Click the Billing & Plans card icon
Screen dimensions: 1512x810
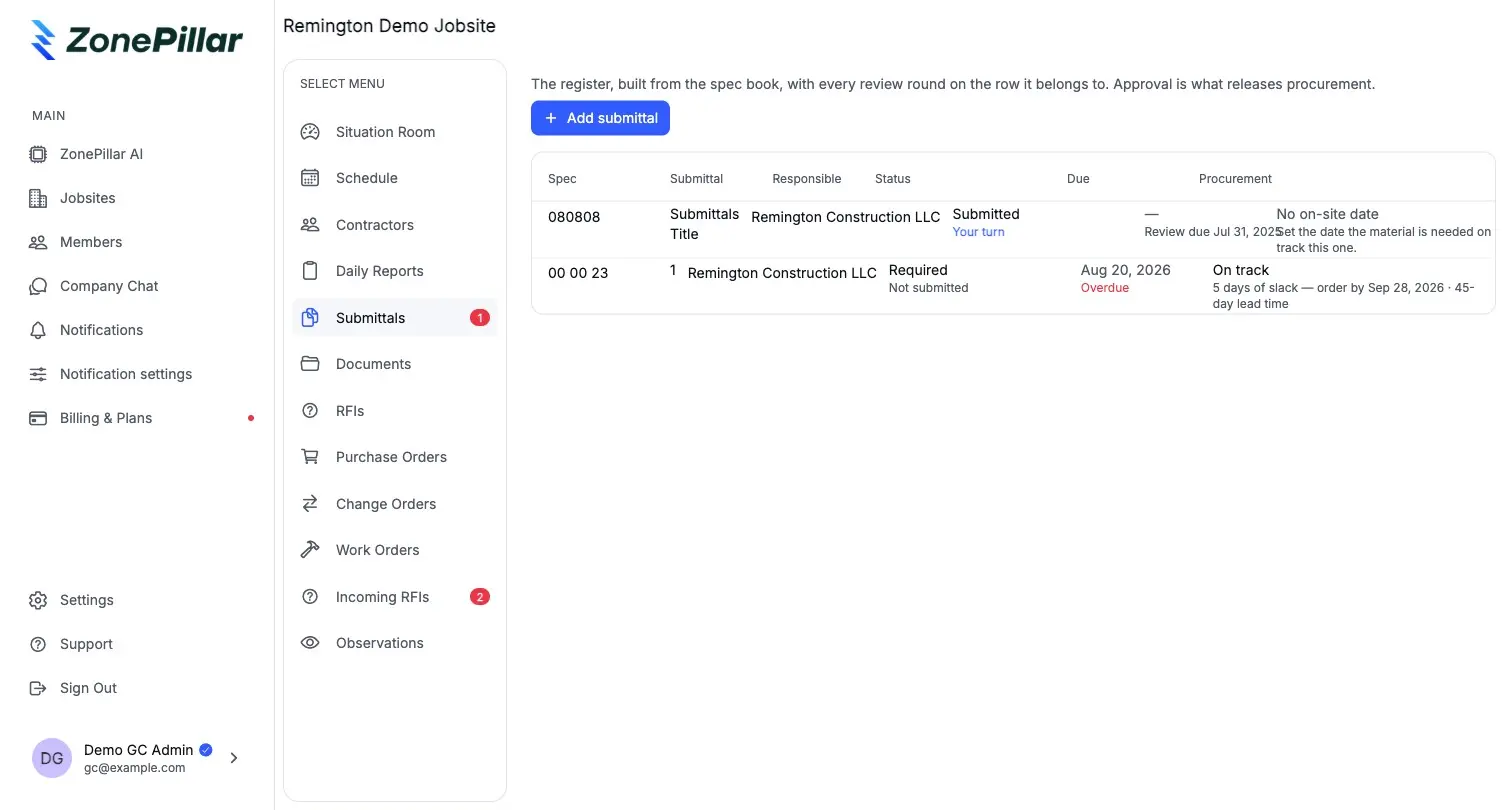38,418
